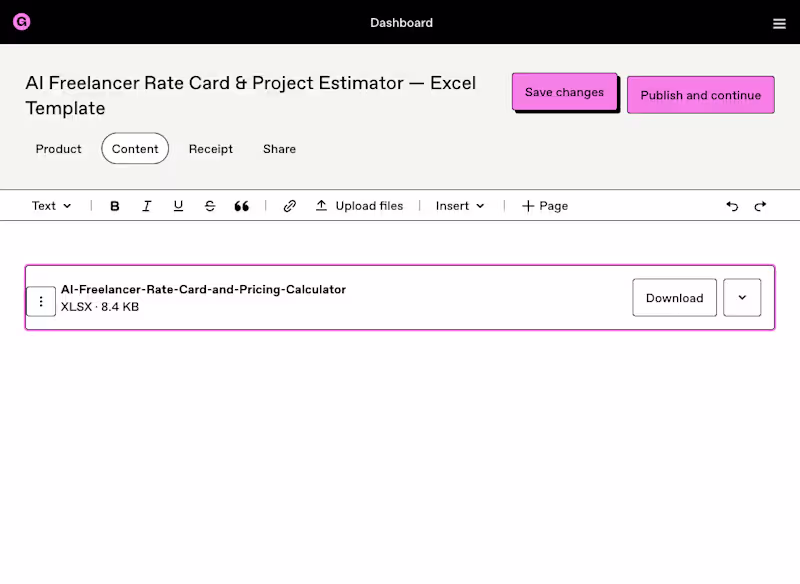Apply italic formatting
This screenshot has height=584, width=800.
(x=146, y=205)
